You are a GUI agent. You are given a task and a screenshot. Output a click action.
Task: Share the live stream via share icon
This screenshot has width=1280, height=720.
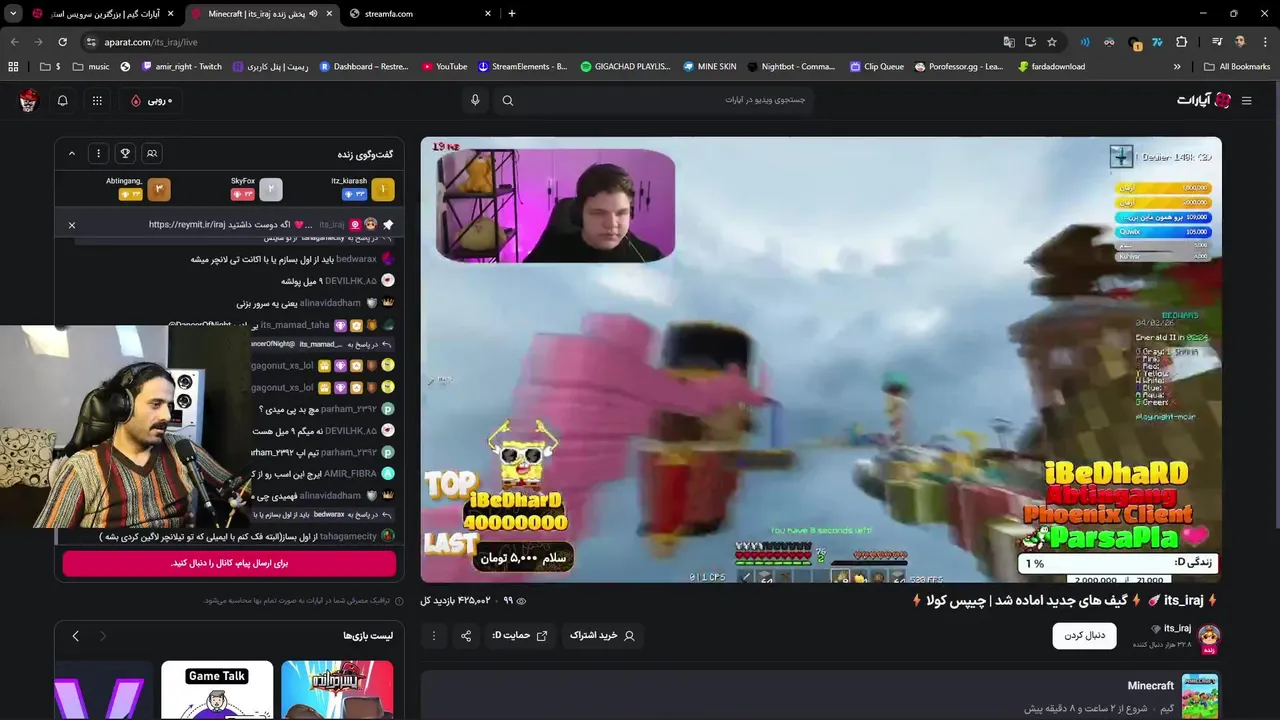click(x=466, y=635)
